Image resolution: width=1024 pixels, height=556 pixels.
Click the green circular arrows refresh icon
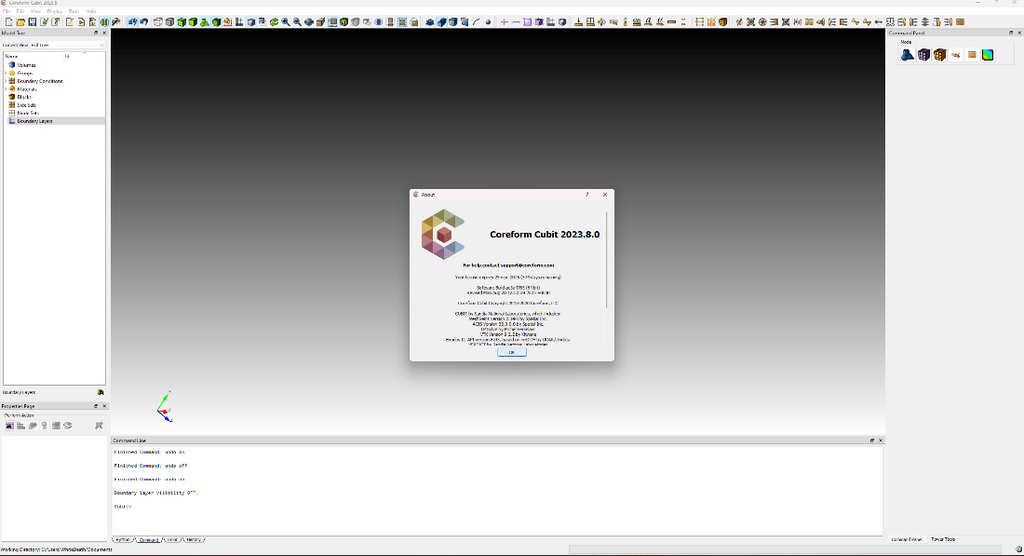tap(274, 22)
